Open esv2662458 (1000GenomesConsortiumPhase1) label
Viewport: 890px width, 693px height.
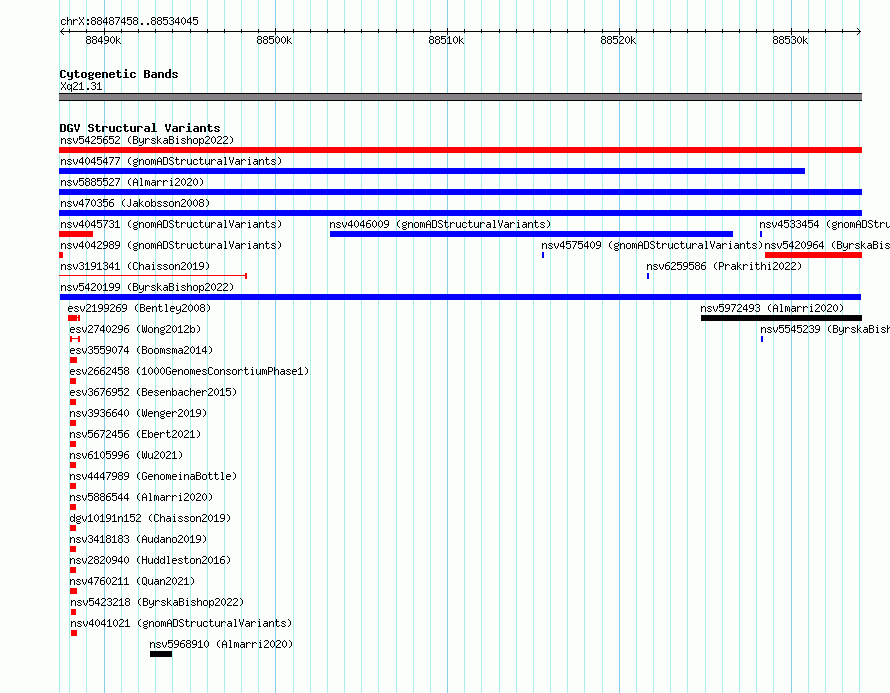[189, 371]
